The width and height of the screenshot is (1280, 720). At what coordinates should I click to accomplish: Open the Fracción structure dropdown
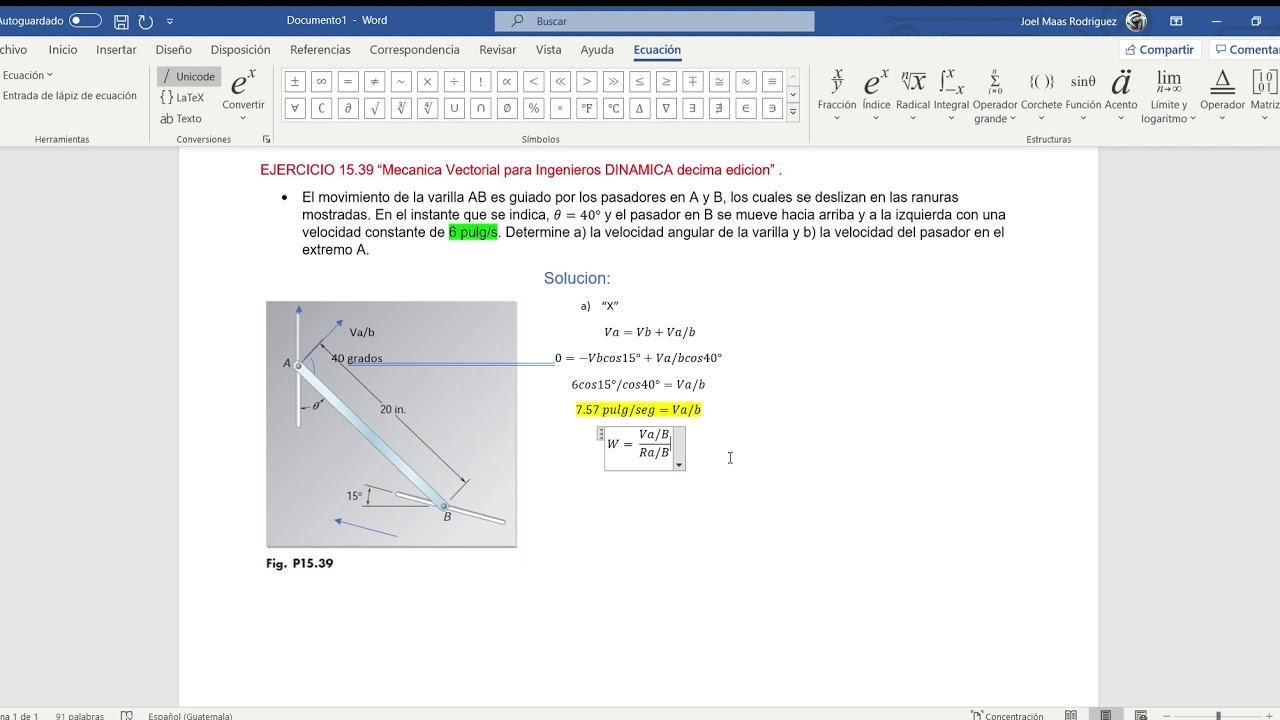[837, 96]
